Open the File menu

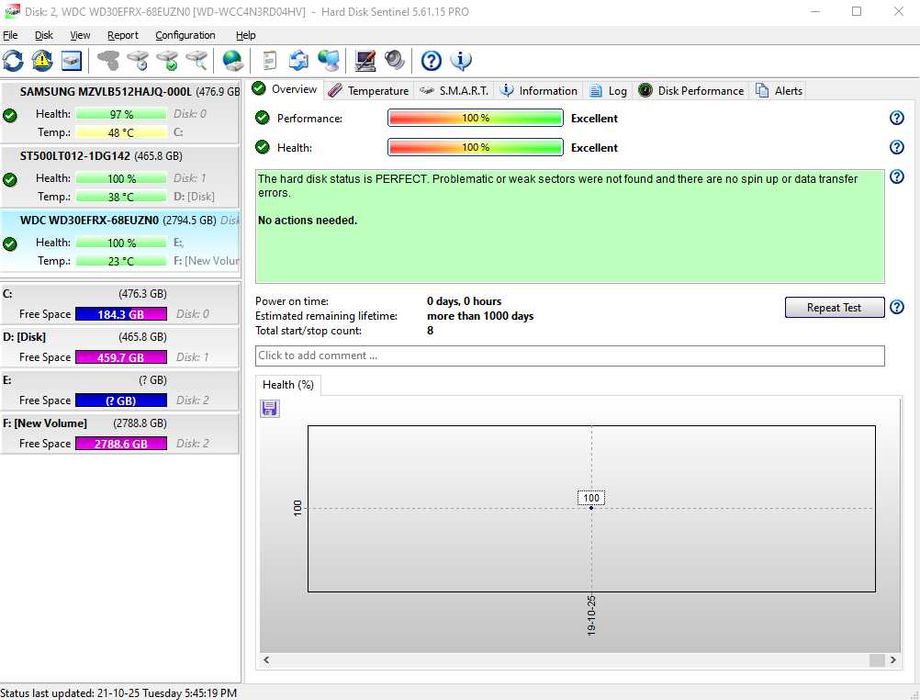click(10, 35)
